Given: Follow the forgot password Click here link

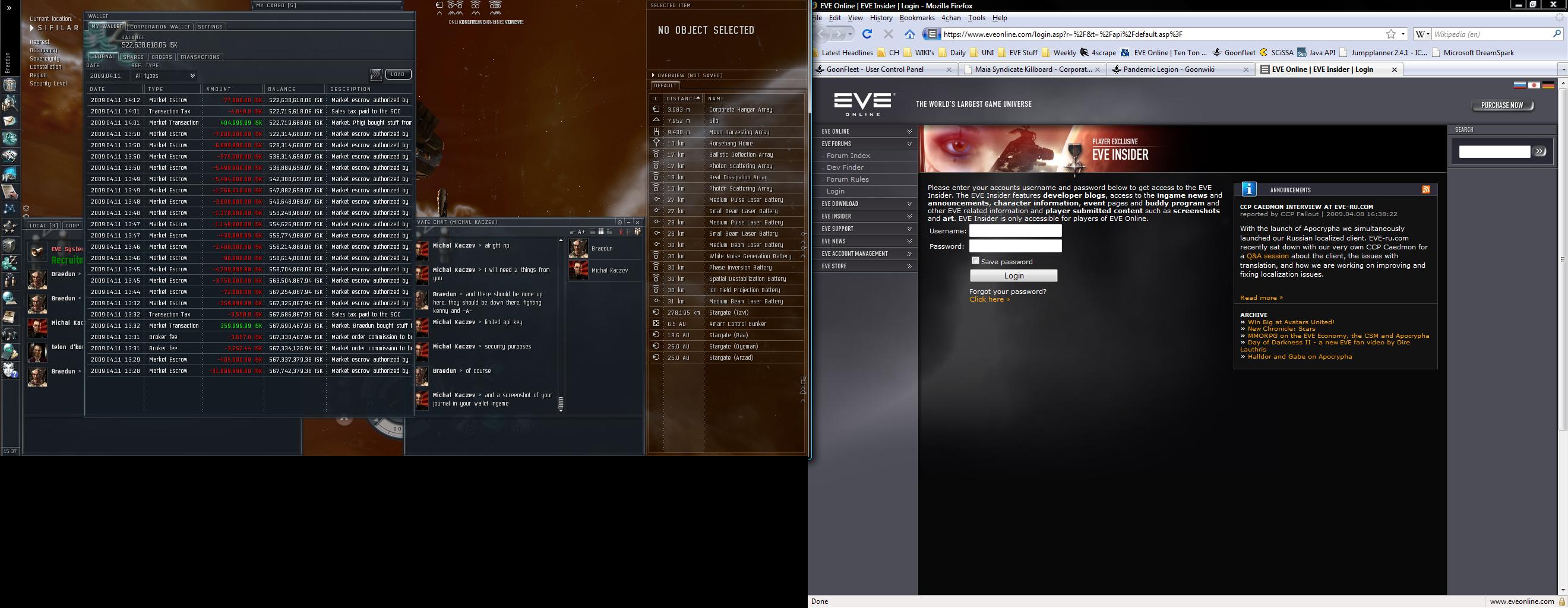Looking at the screenshot, I should tap(990, 299).
